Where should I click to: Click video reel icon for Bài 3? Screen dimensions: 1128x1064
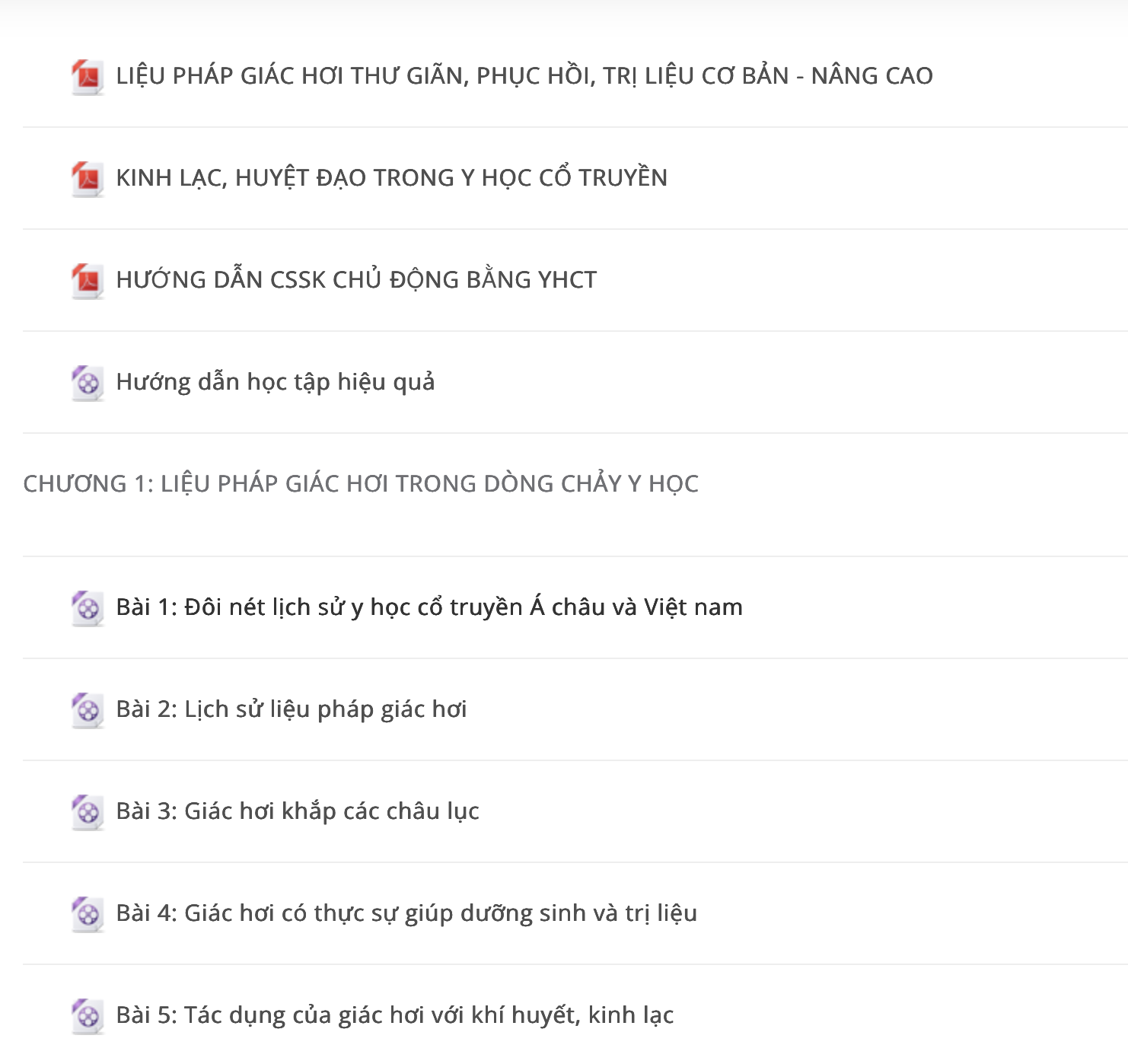pyautogui.click(x=88, y=812)
